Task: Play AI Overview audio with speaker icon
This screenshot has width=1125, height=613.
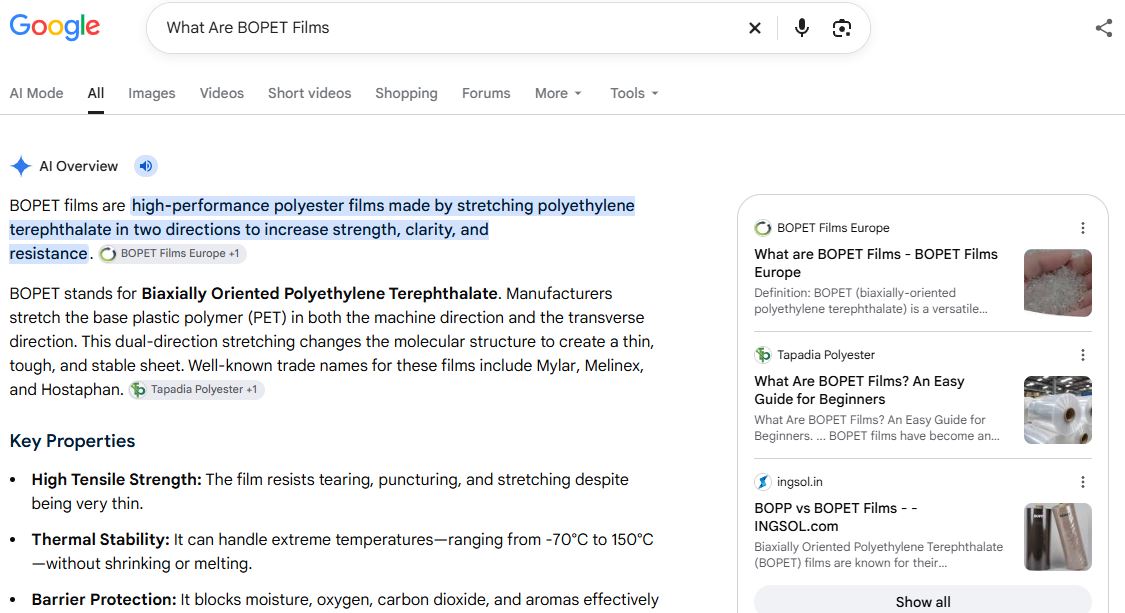Action: pos(146,167)
